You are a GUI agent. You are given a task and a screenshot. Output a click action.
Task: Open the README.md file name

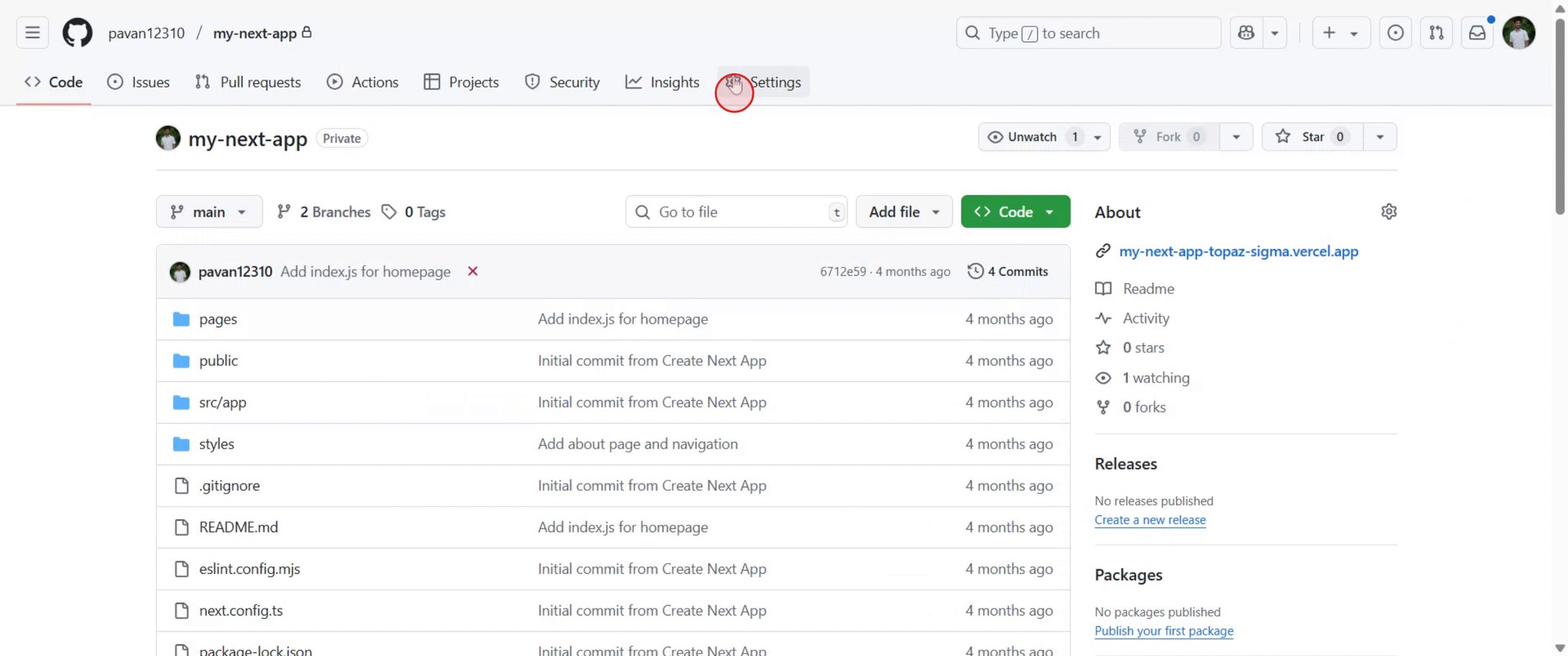tap(238, 527)
